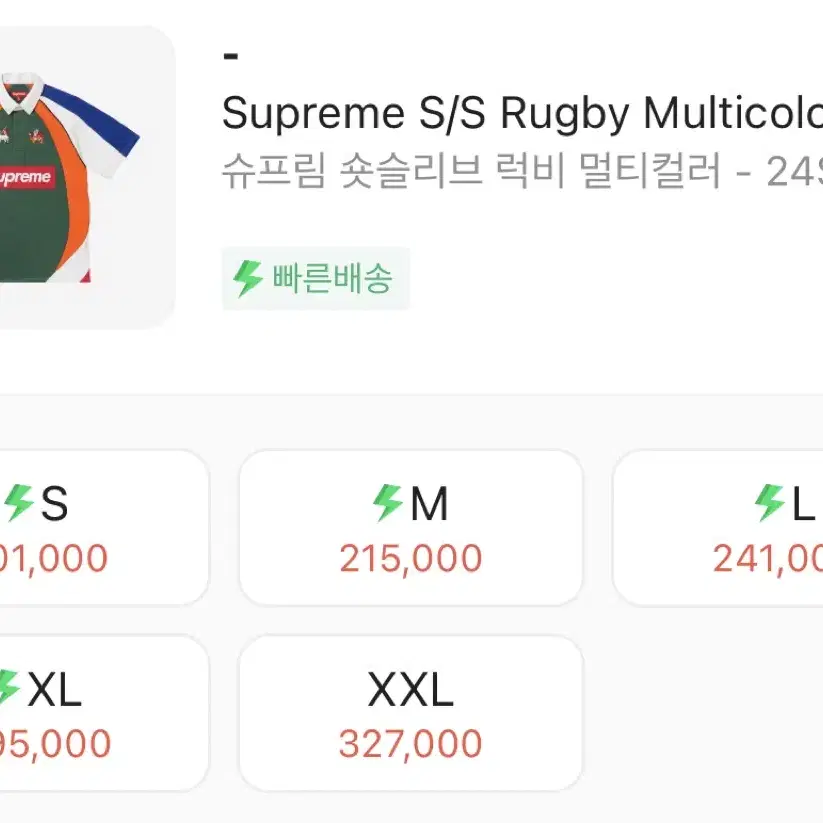Click the lightning icon beside size L

point(769,503)
